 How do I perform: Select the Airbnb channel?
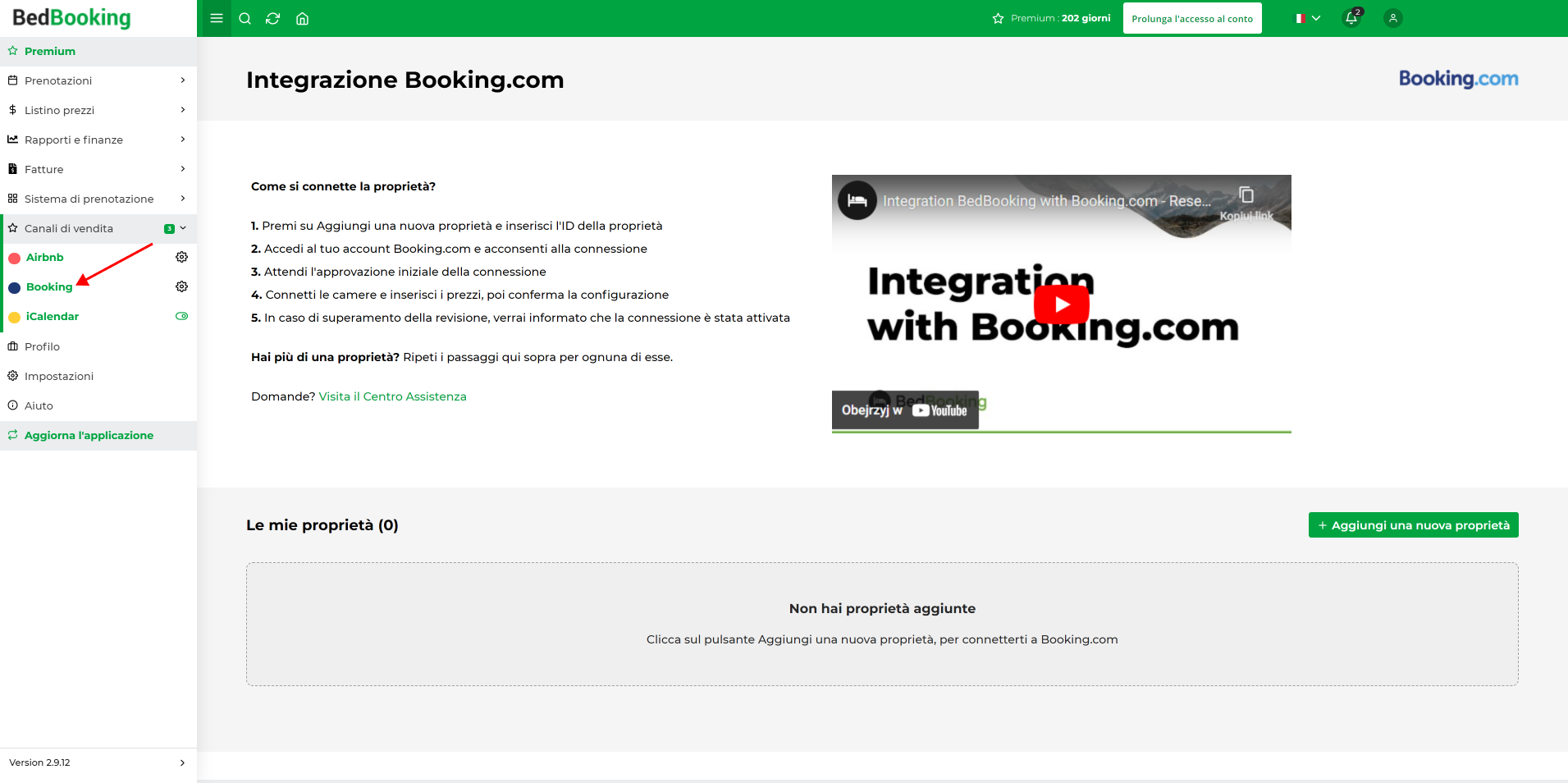[x=45, y=257]
